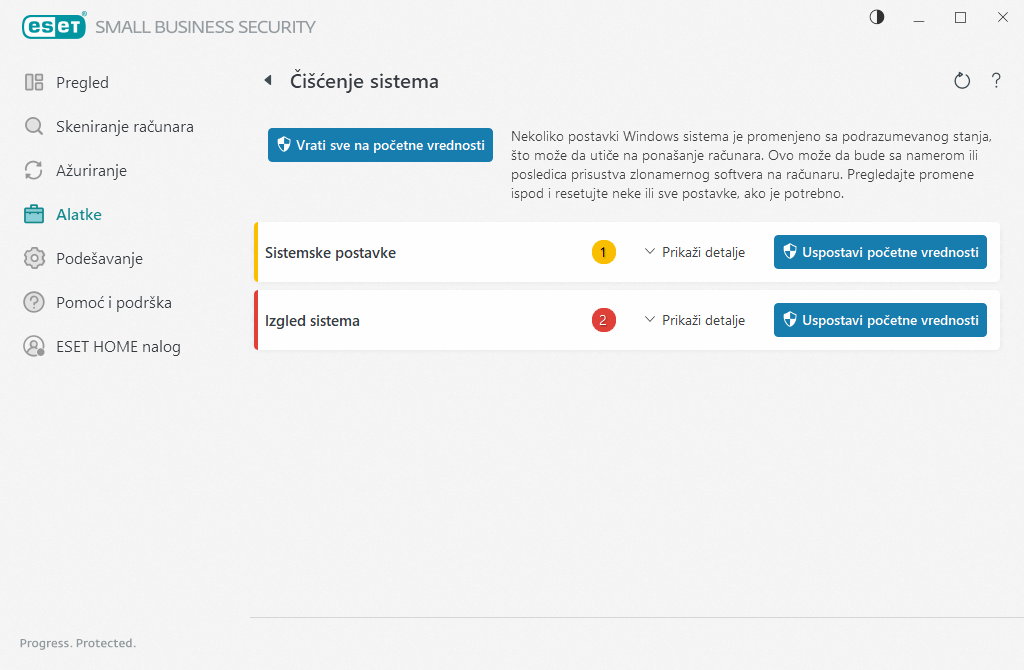Select Podešavanje in the sidebar menu
This screenshot has width=1024, height=670.
[99, 259]
